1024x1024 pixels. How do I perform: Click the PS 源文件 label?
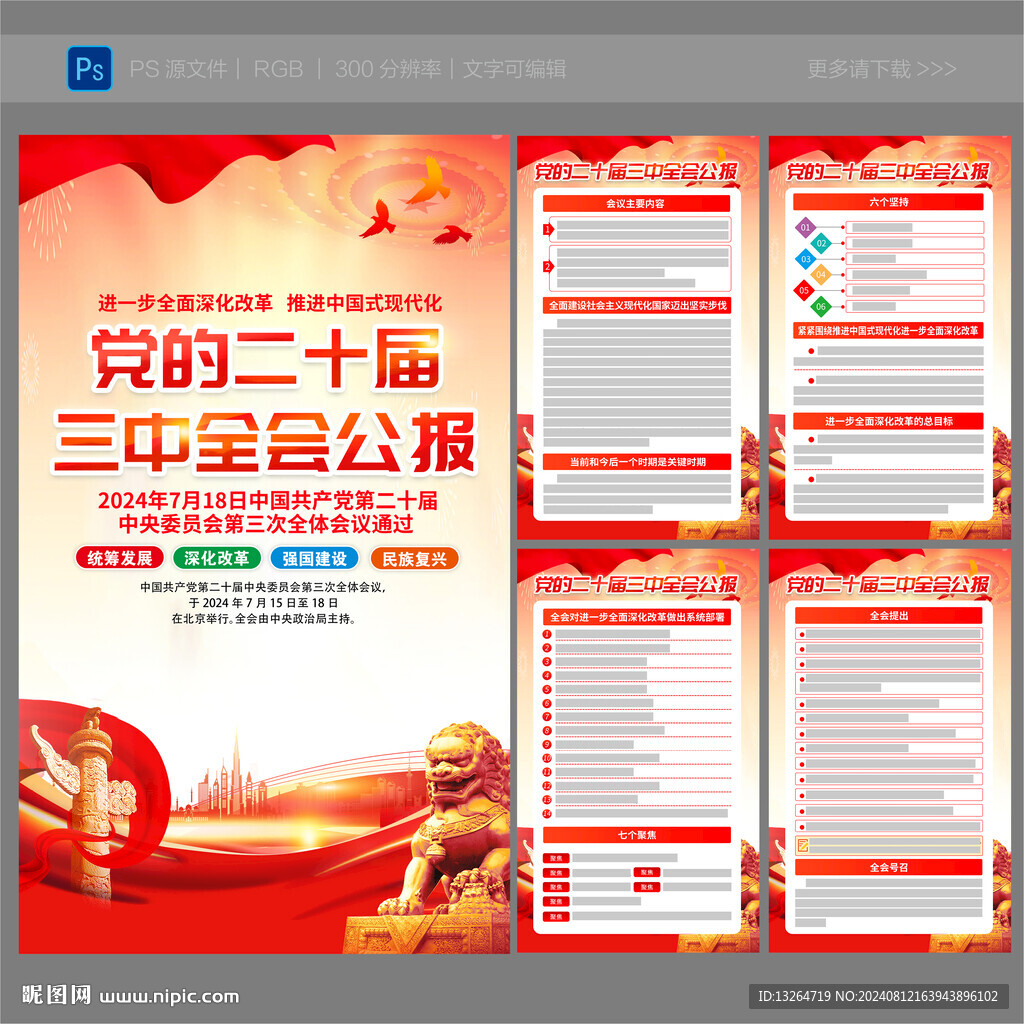[x=178, y=69]
